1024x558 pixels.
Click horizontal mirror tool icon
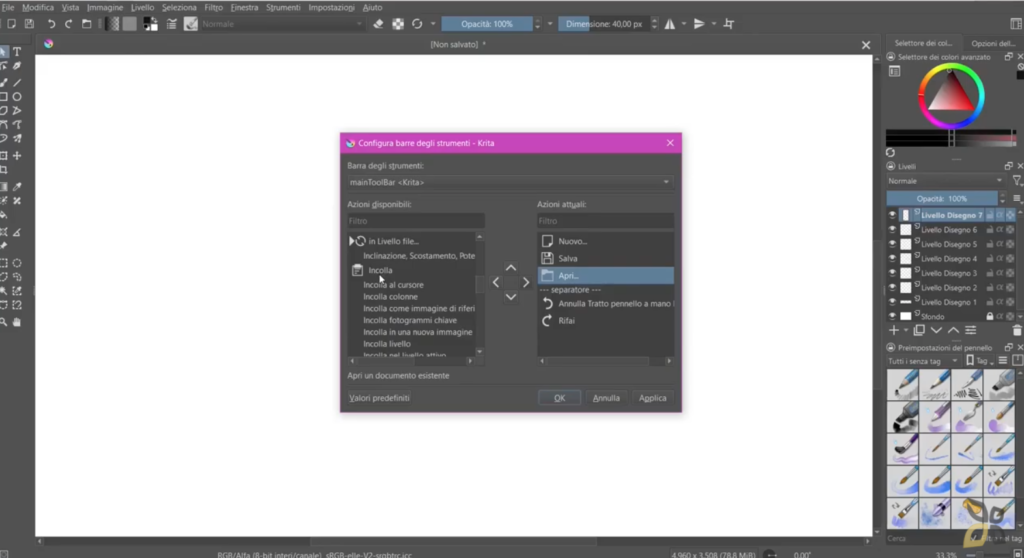click(x=670, y=24)
